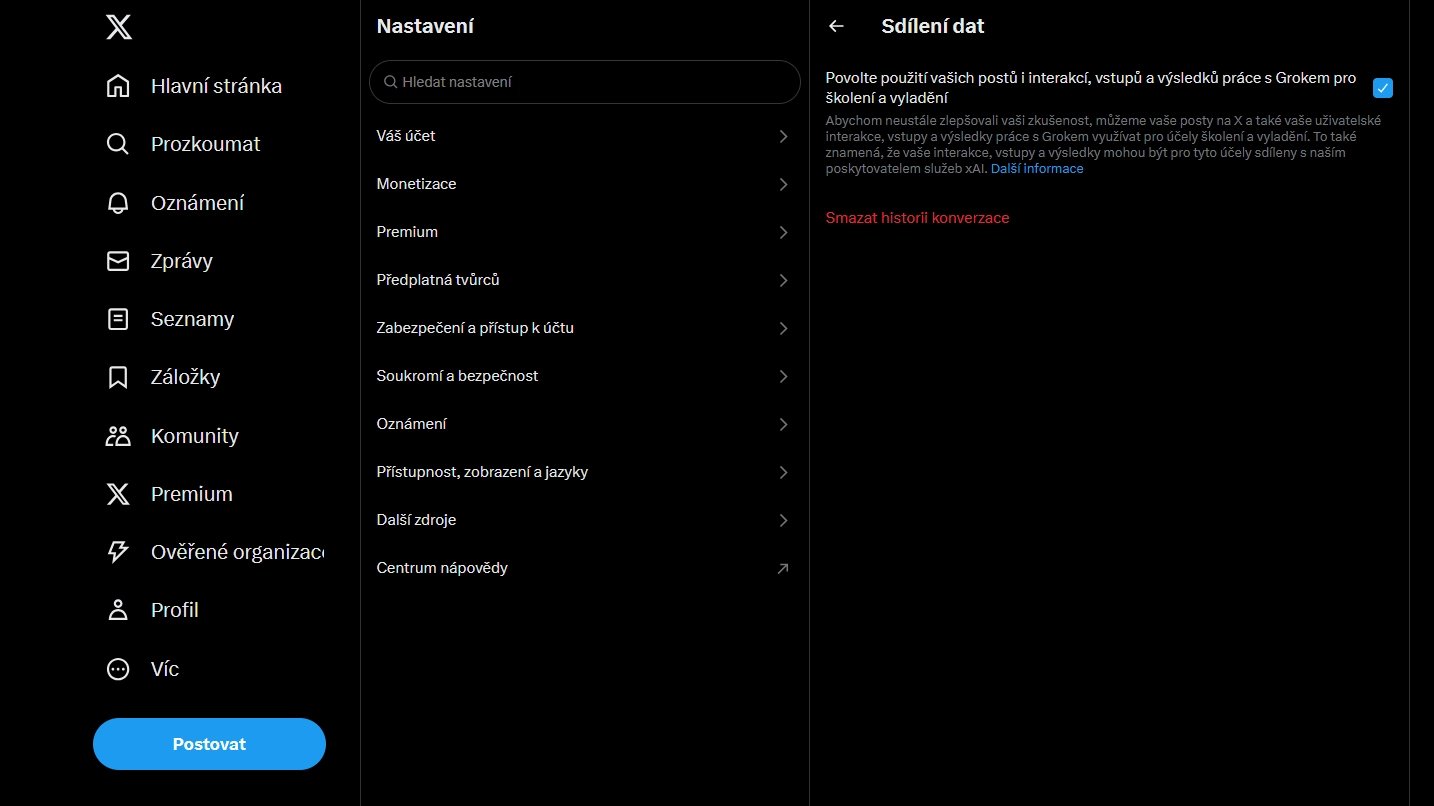1434x806 pixels.
Task: Go back with the arrow icon
Action: 837,27
